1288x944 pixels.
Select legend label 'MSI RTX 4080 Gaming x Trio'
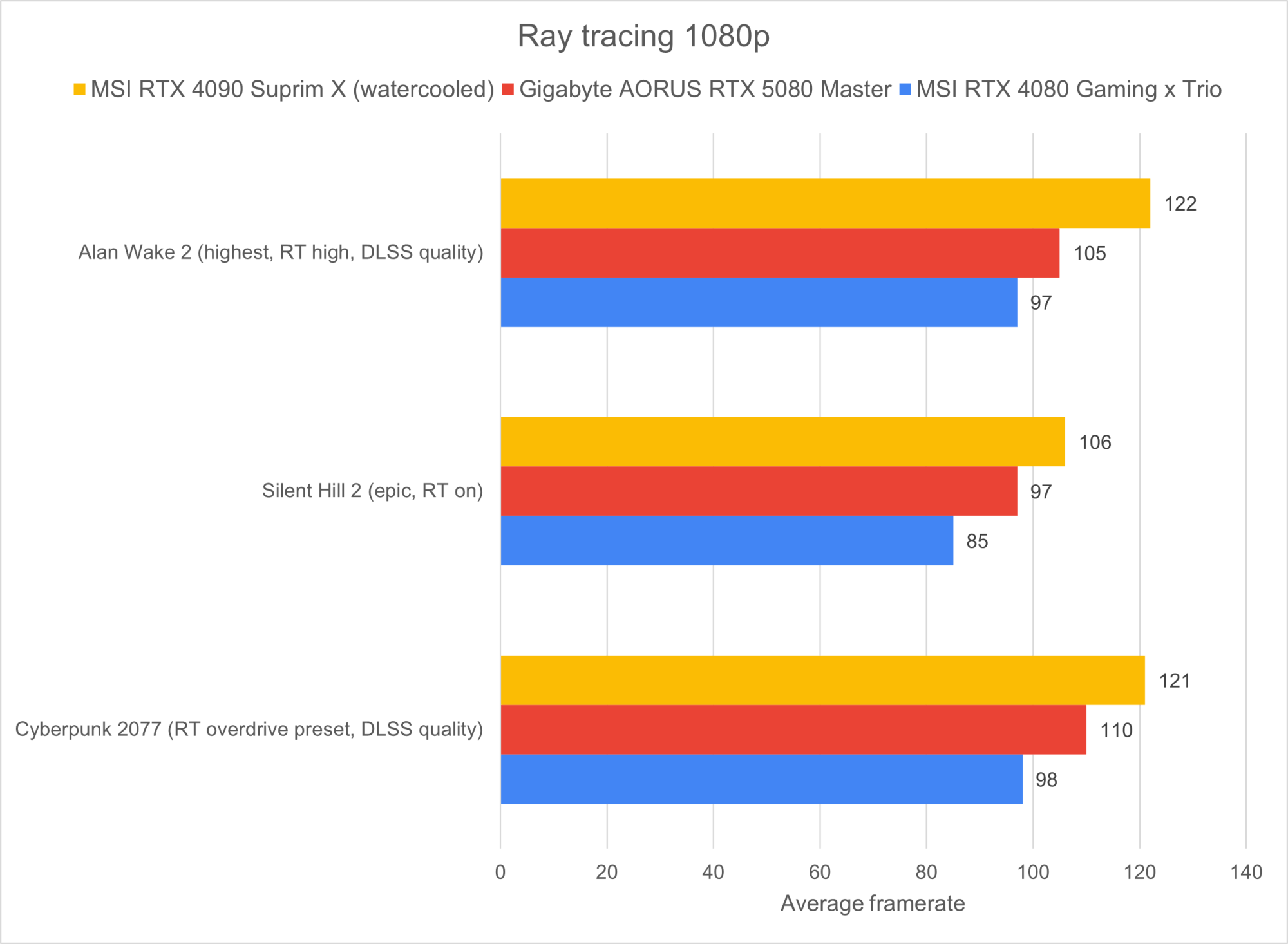(1069, 90)
